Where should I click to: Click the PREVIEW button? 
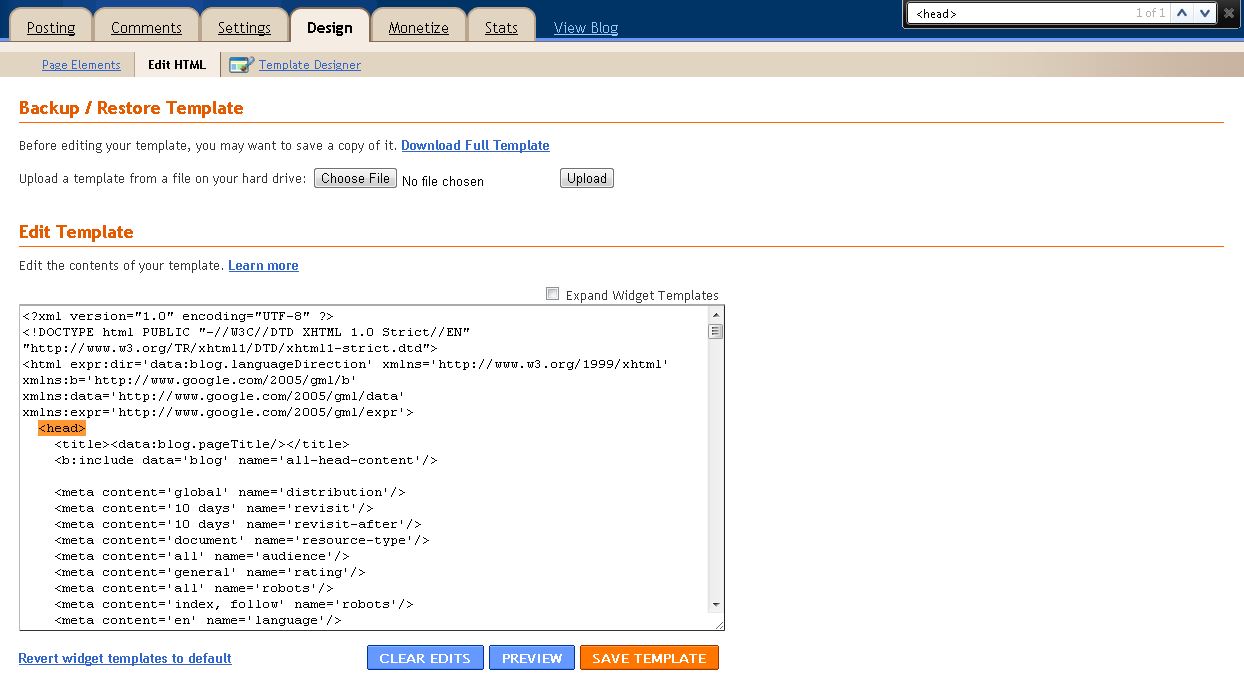[532, 658]
